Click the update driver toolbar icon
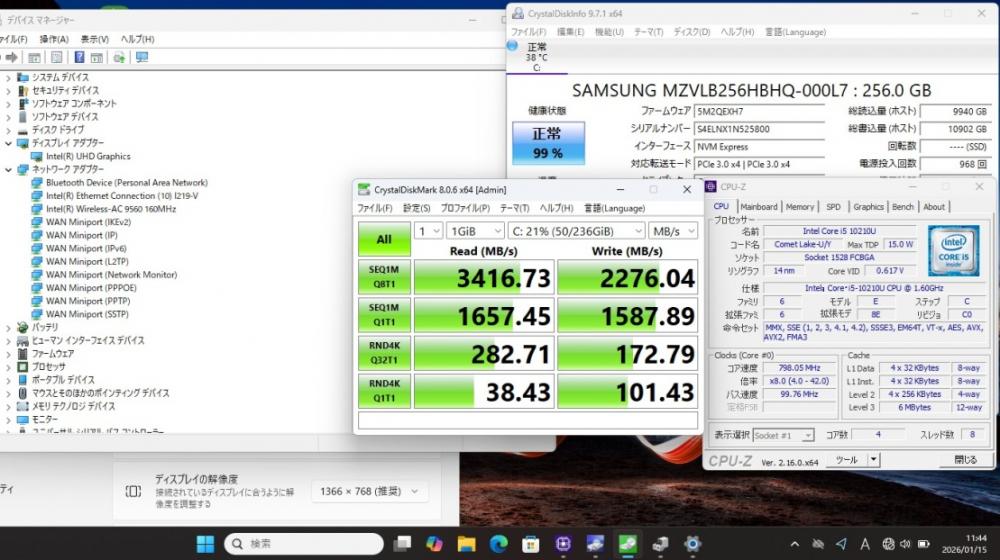Screen dimensions: 1000x560 [119, 58]
